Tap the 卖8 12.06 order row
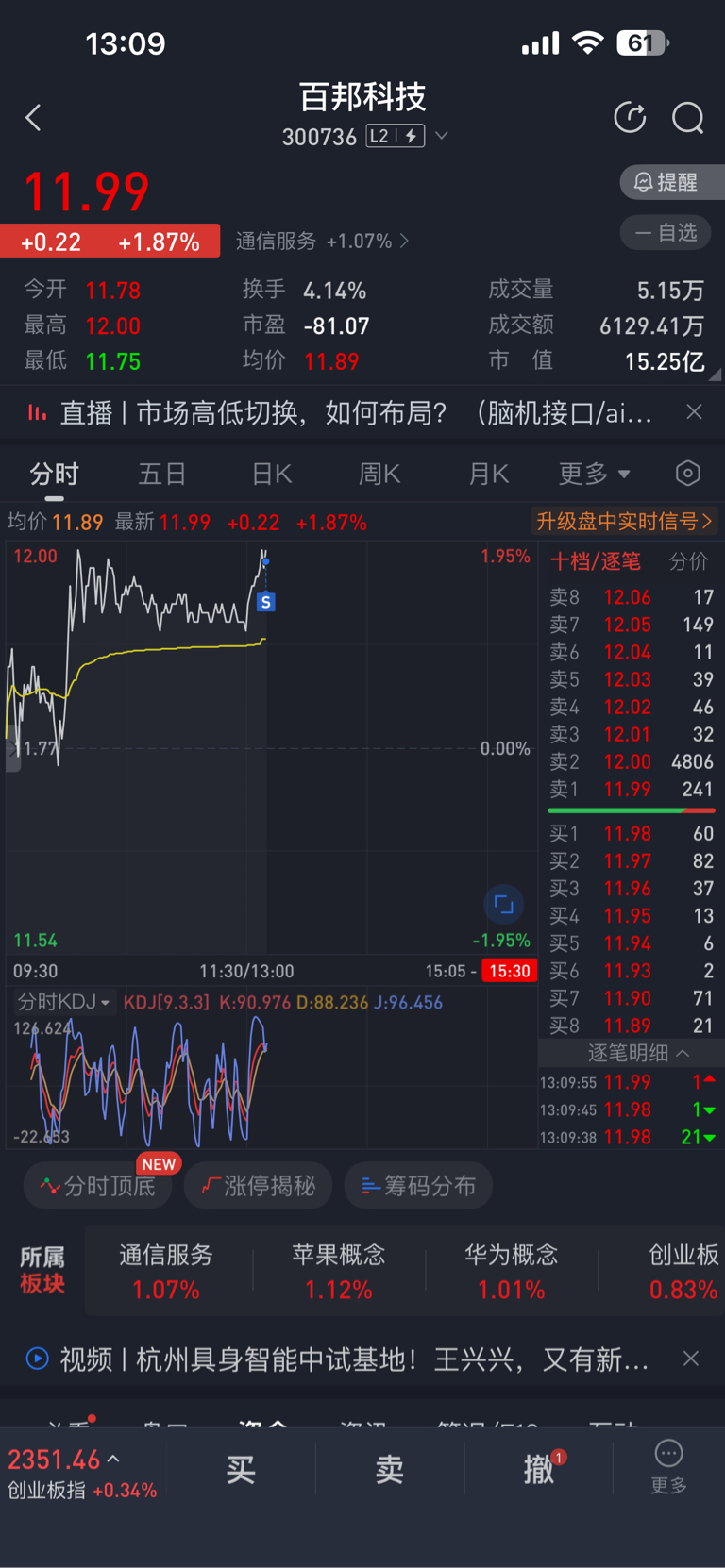 click(632, 597)
